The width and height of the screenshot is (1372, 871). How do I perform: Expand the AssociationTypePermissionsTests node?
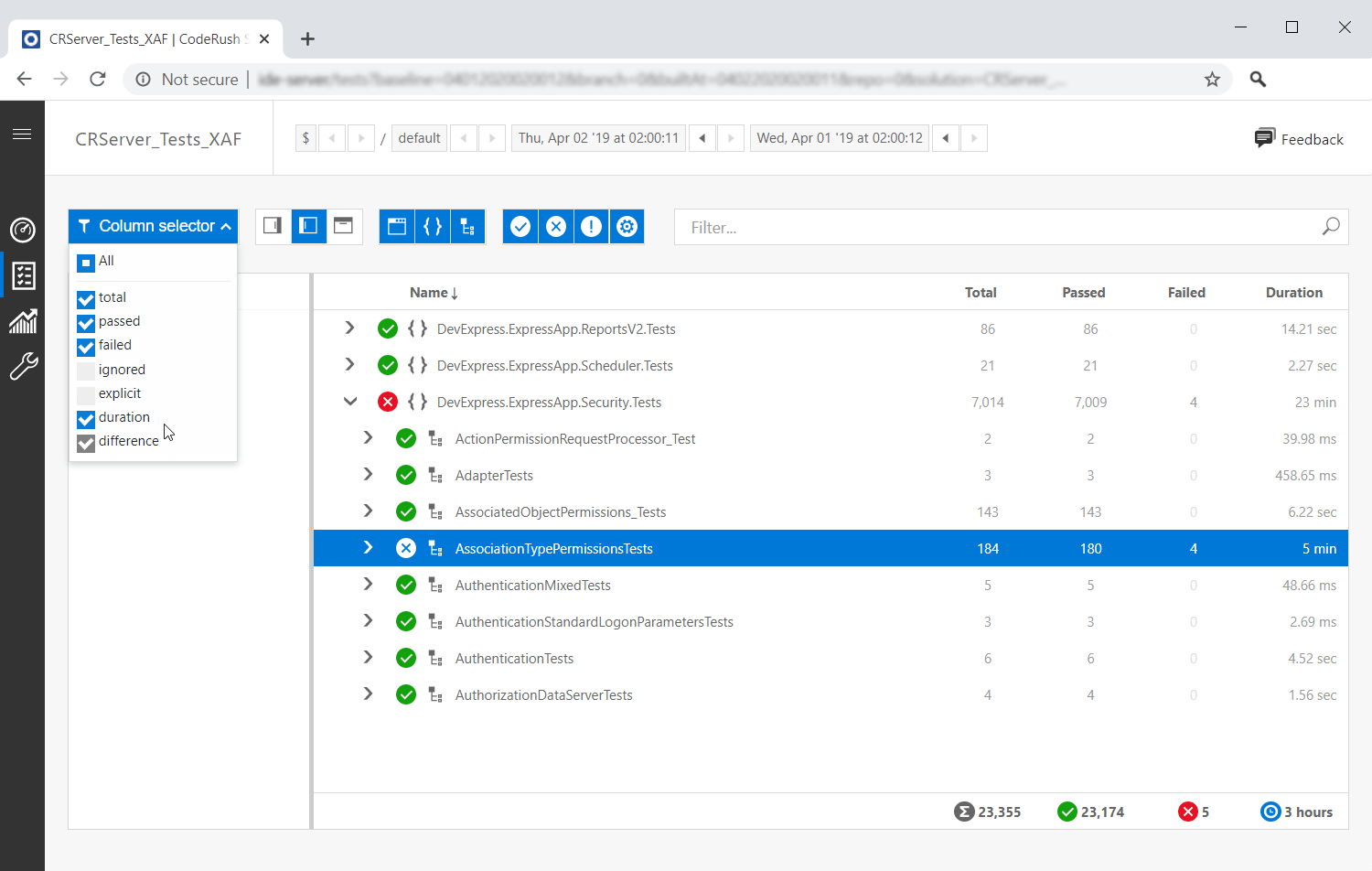pos(369,547)
